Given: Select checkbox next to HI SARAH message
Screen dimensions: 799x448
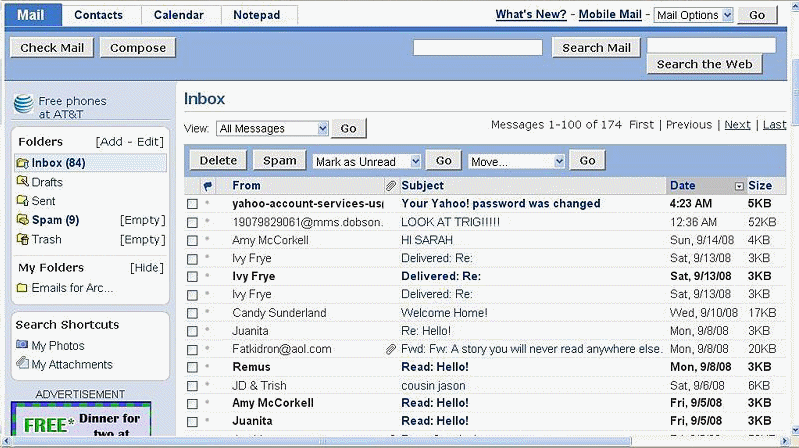Looking at the screenshot, I should point(192,241).
